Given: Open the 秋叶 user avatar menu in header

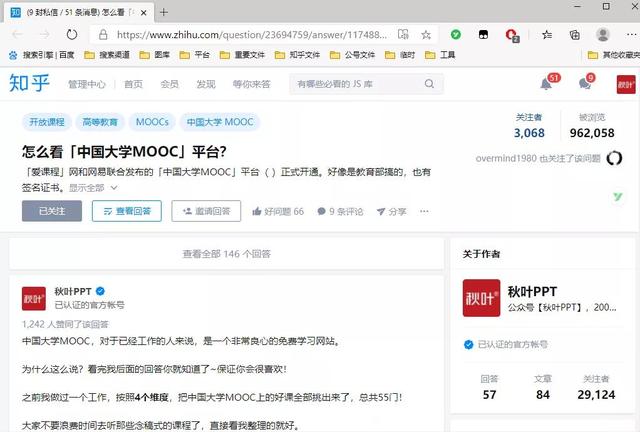Looking at the screenshot, I should [x=626, y=84].
